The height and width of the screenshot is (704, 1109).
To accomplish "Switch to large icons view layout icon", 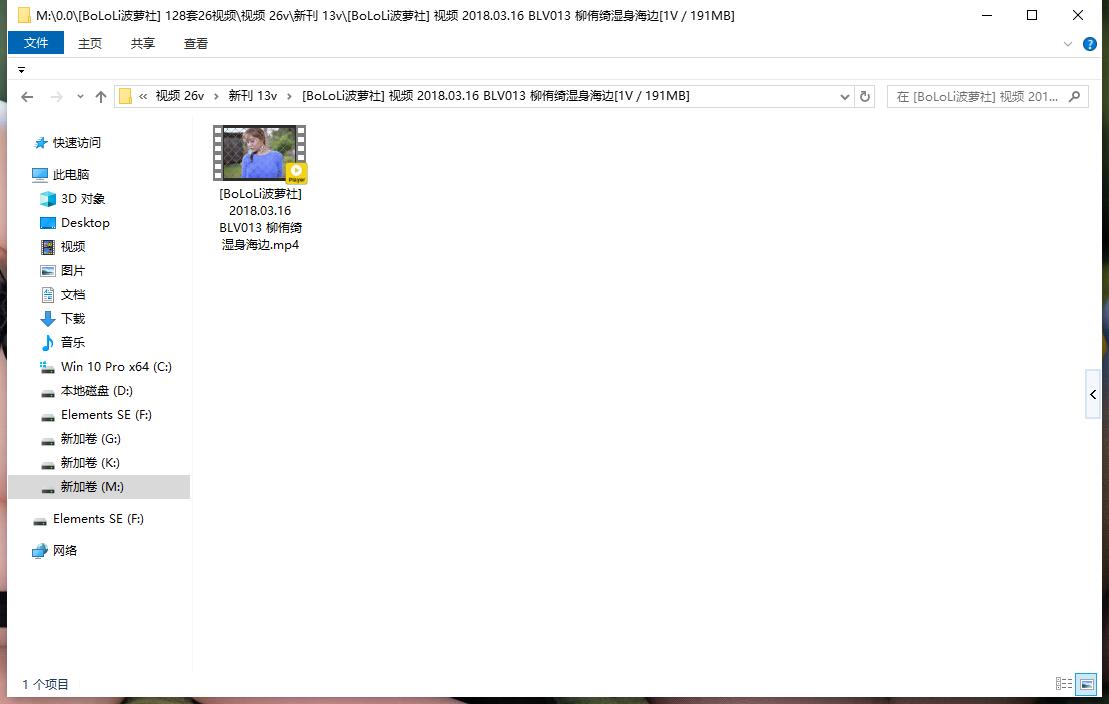I will 1086,683.
